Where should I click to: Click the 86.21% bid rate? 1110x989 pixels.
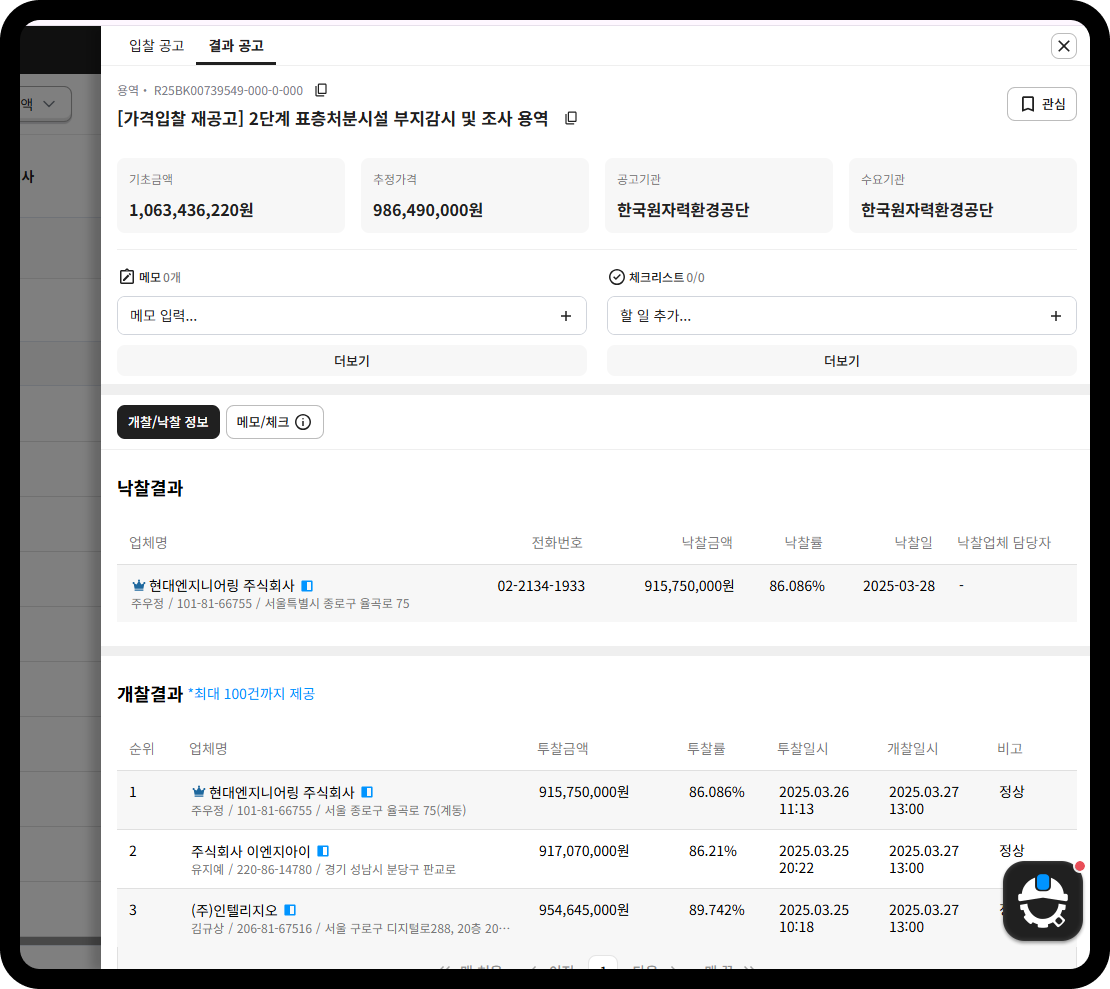pos(713,851)
